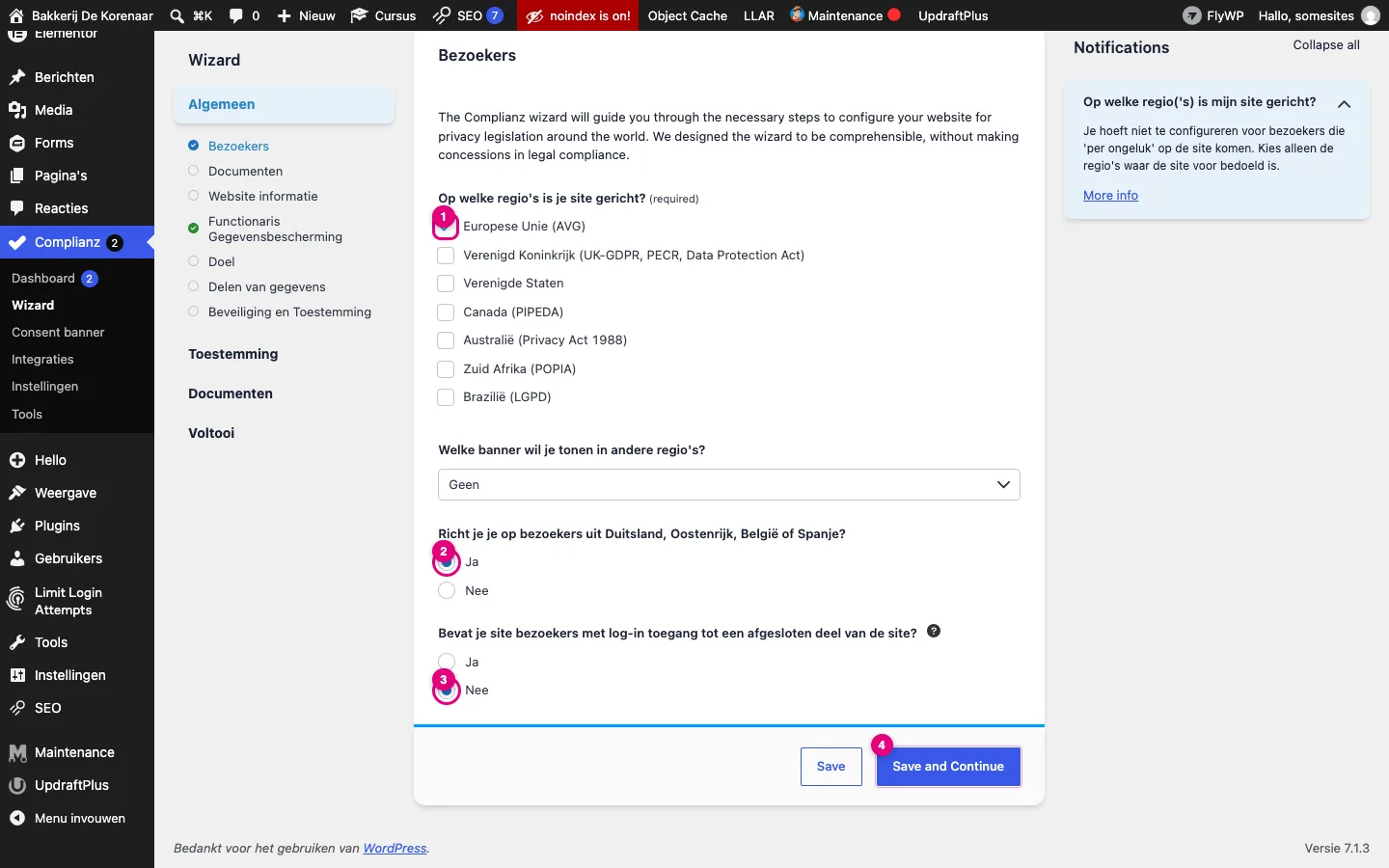Go to the Integraties submenu item
The height and width of the screenshot is (868, 1389).
(x=42, y=360)
